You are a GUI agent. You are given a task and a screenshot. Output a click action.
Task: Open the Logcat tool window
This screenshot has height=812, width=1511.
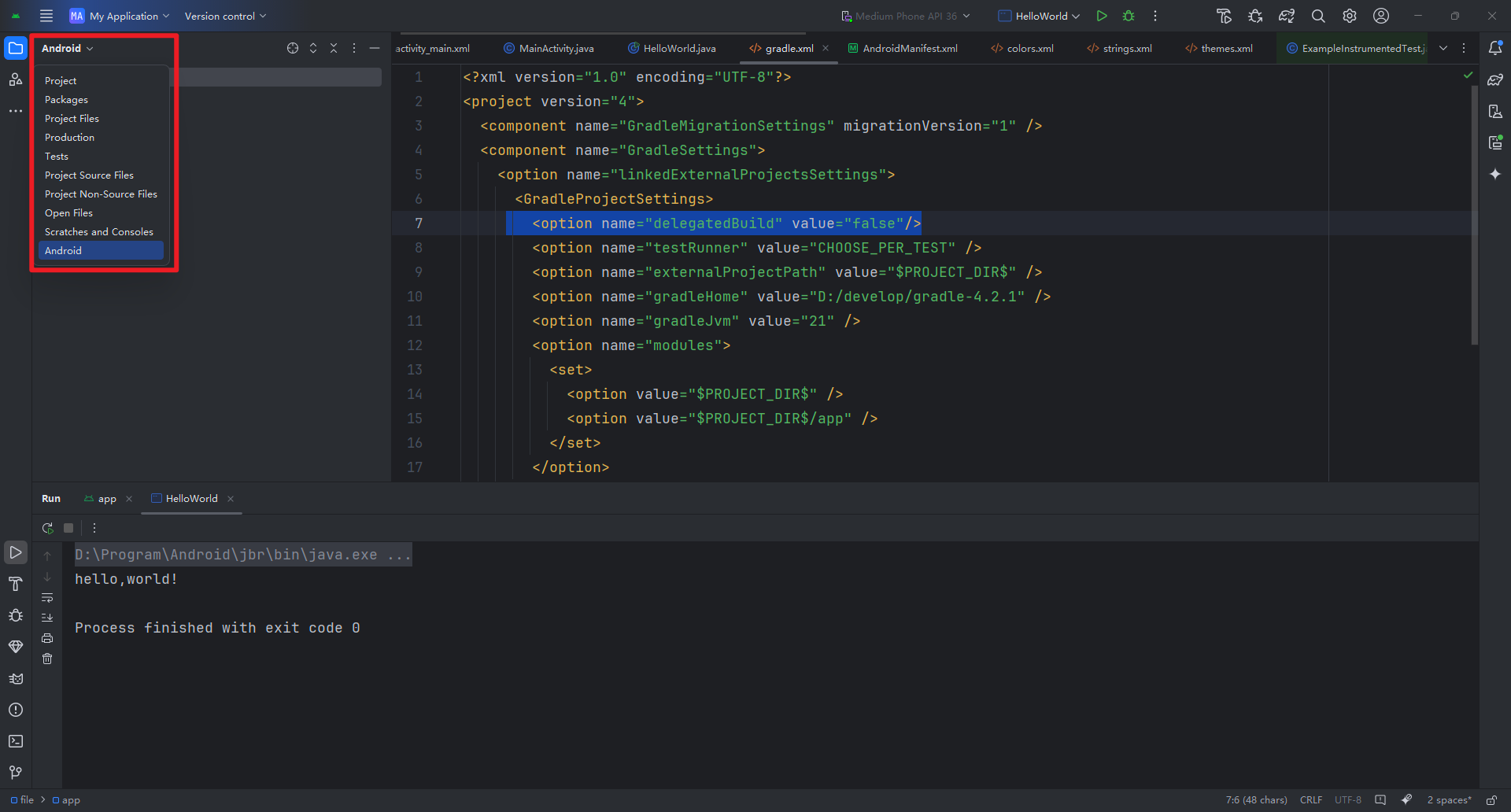pyautogui.click(x=16, y=678)
